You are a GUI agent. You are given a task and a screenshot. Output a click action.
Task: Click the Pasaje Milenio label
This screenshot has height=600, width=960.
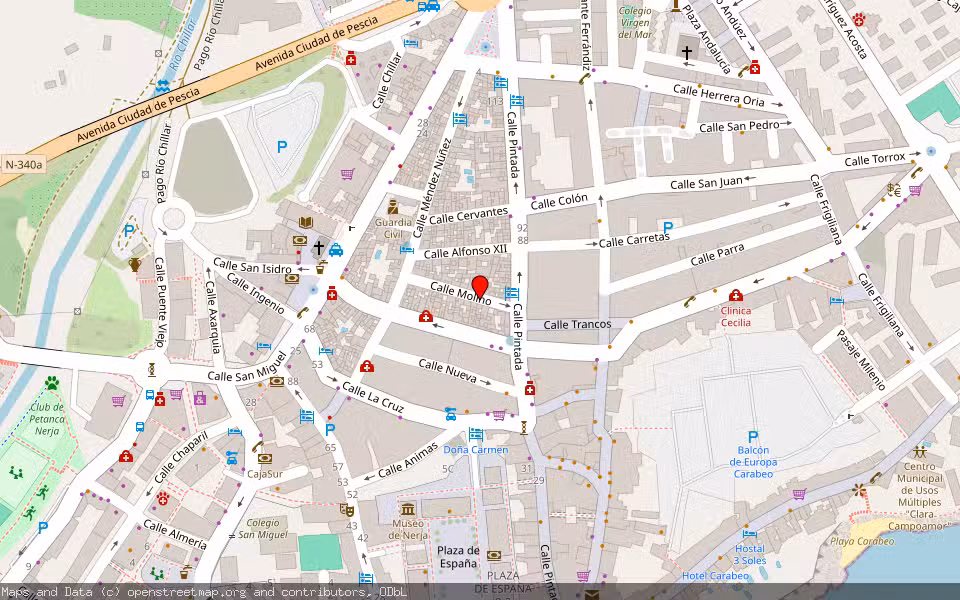click(x=861, y=360)
